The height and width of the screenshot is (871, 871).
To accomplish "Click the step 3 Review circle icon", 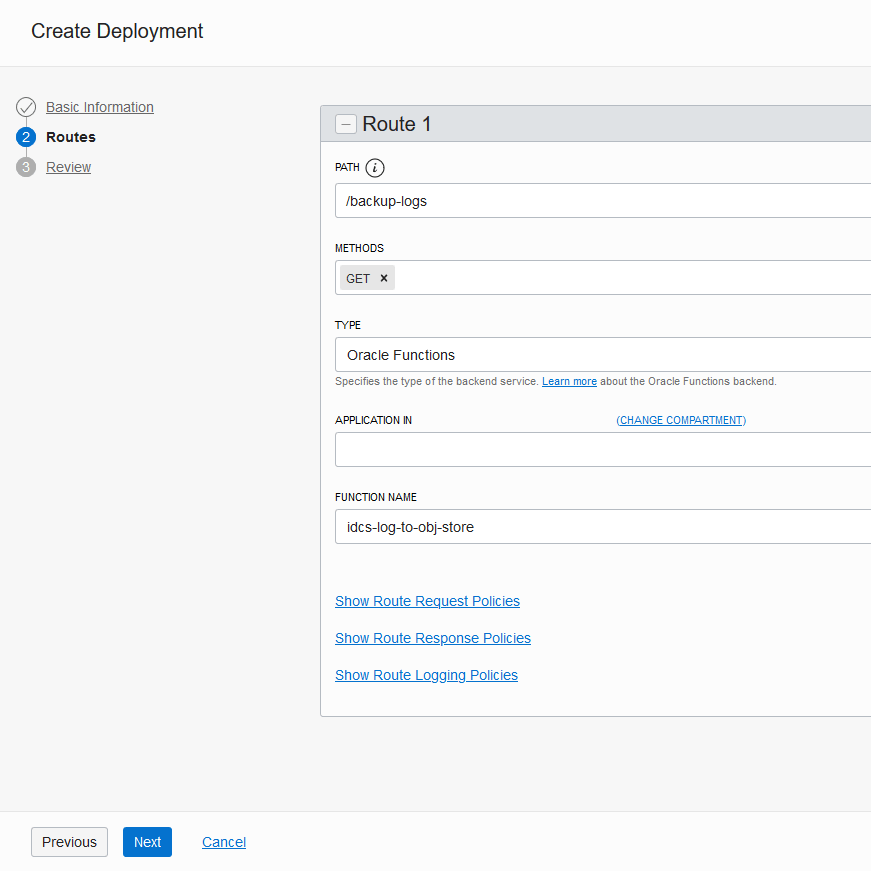I will [x=26, y=167].
